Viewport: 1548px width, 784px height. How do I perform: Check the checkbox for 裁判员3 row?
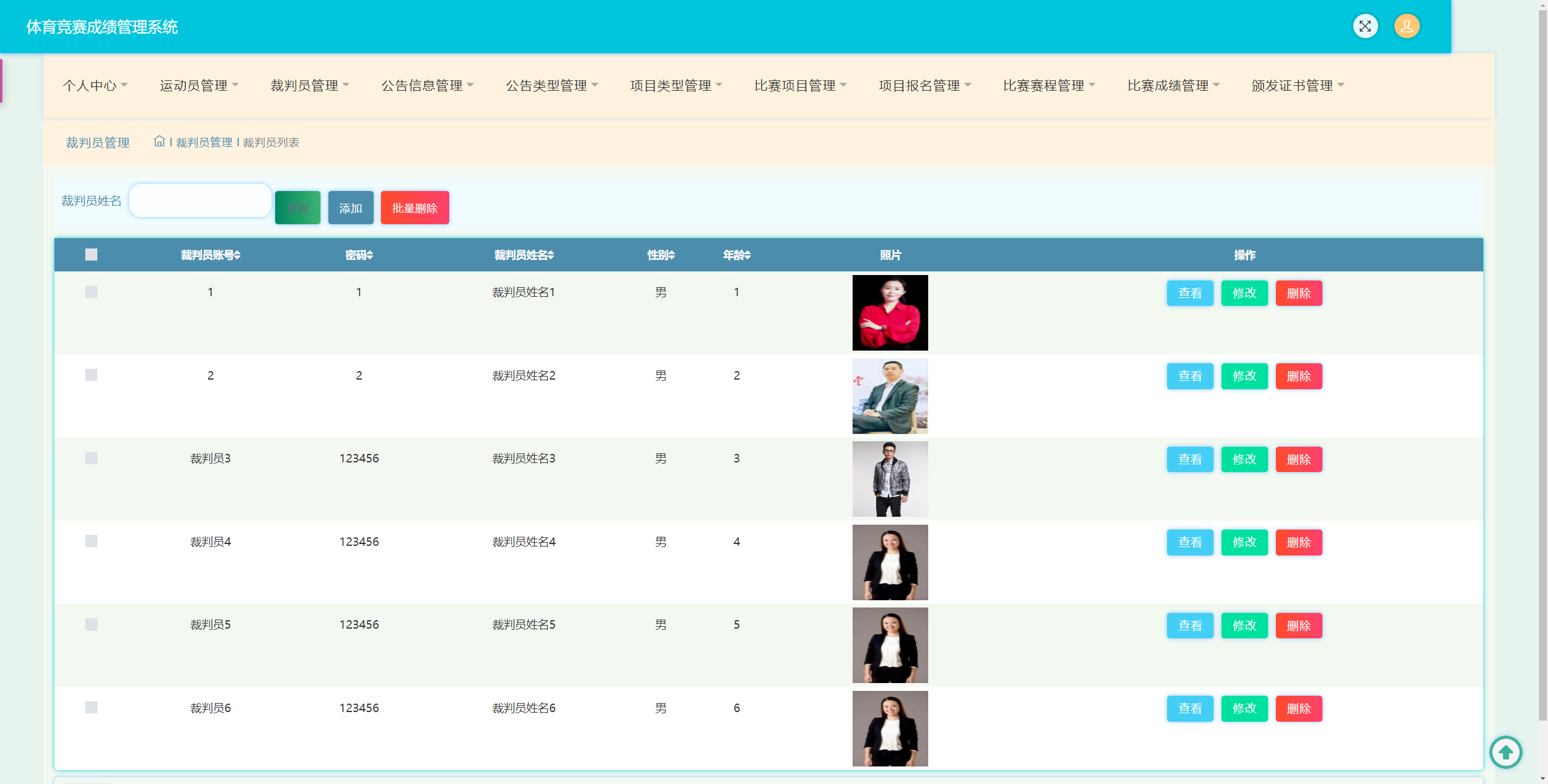(91, 458)
